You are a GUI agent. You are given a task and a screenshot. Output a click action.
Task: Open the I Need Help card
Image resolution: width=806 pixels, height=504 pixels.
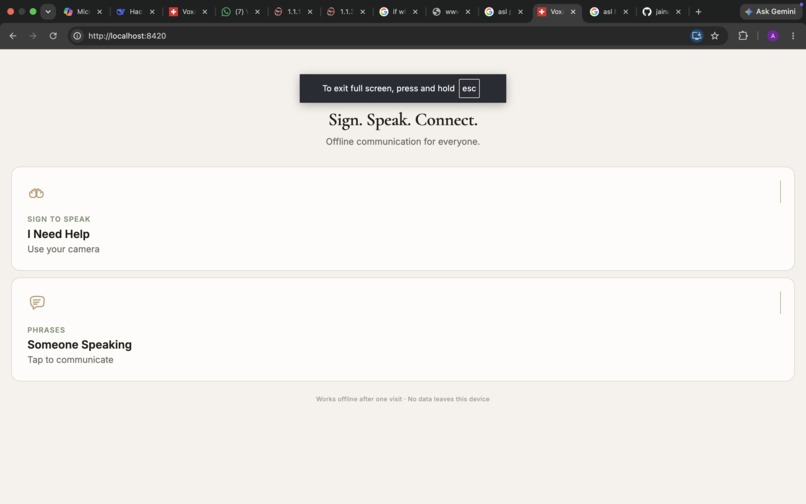coord(402,219)
